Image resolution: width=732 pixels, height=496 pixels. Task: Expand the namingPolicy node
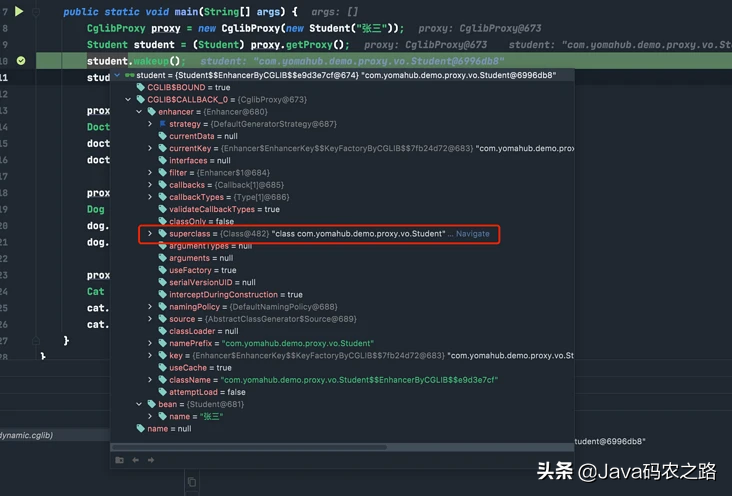click(150, 306)
